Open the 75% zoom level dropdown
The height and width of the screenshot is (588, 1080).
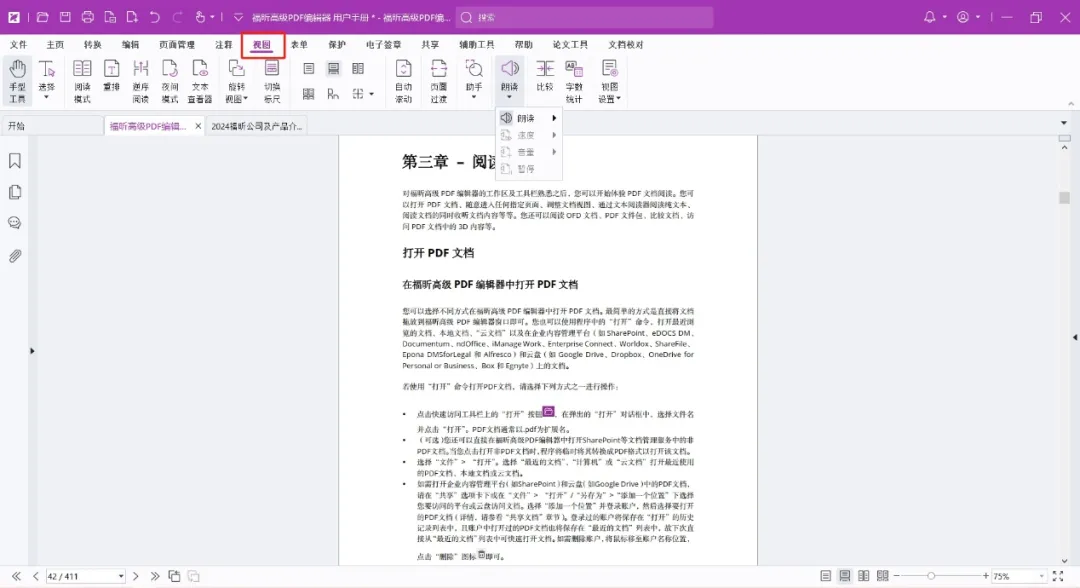click(x=1041, y=576)
